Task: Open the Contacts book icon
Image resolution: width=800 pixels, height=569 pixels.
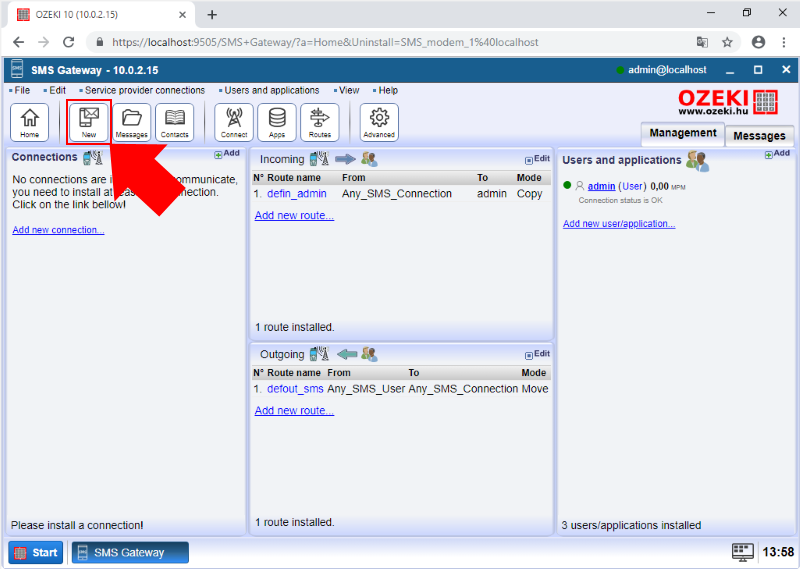Action: 174,122
